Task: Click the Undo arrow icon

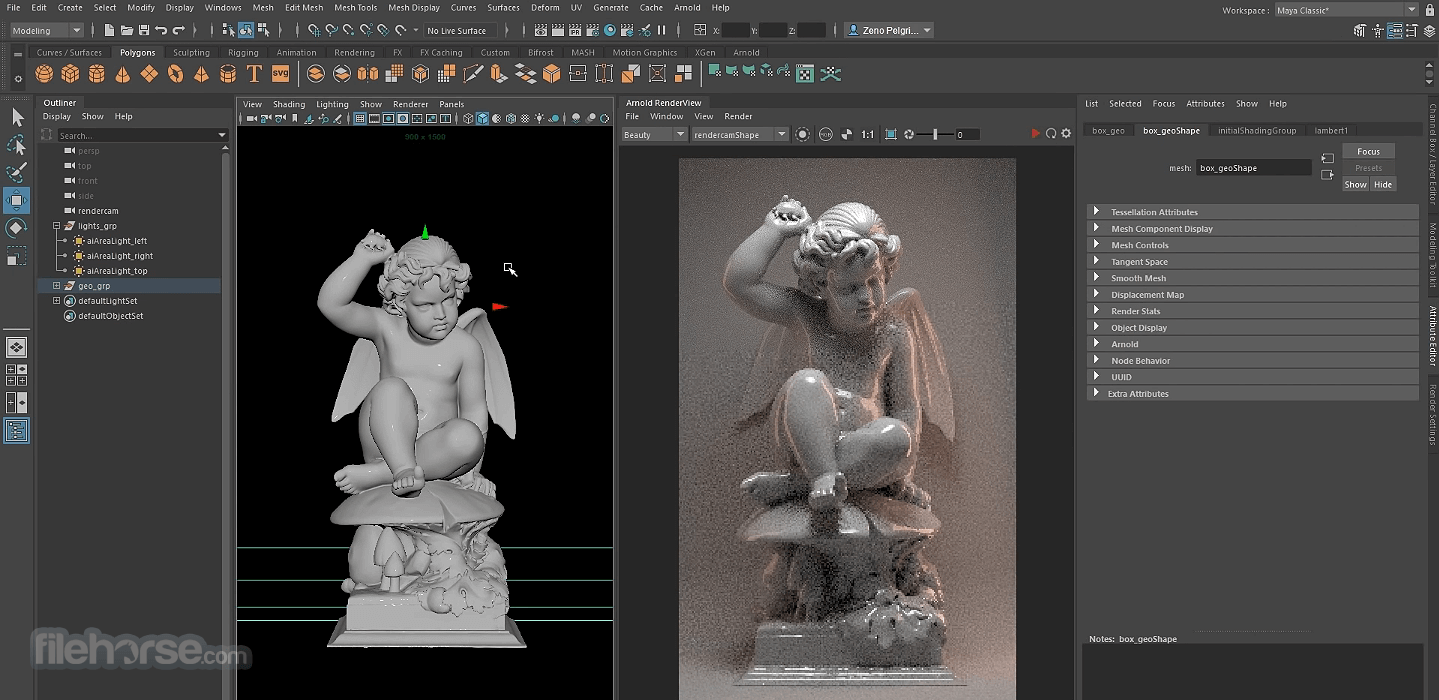Action: click(161, 30)
